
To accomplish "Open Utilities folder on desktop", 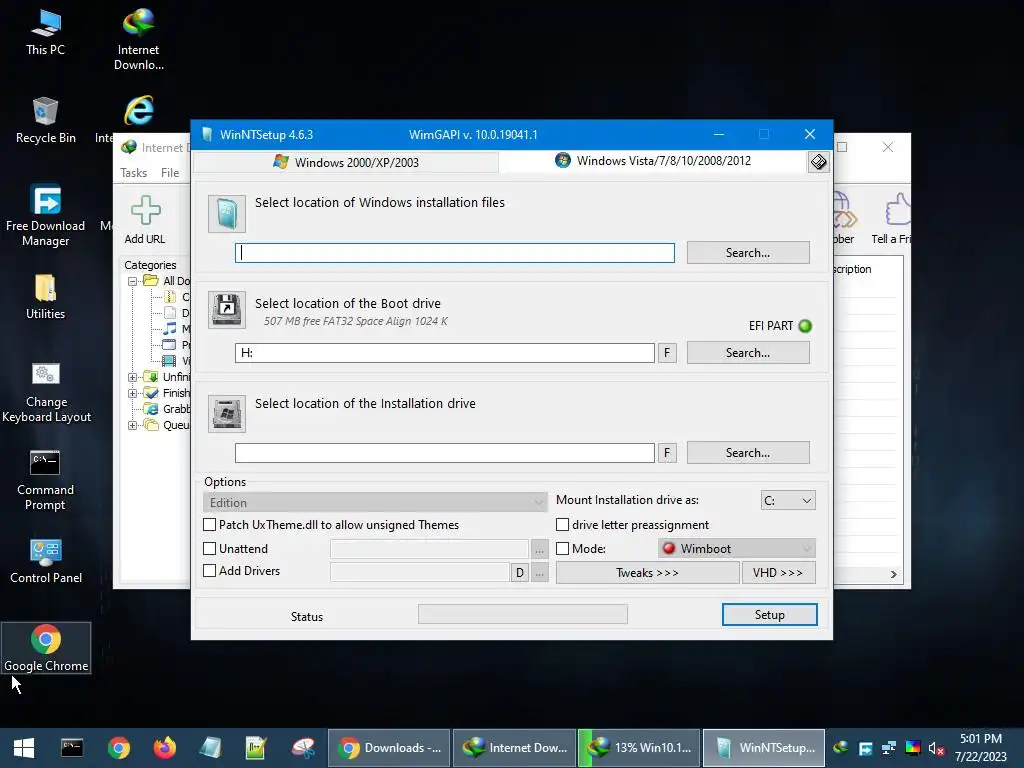I will 45,297.
